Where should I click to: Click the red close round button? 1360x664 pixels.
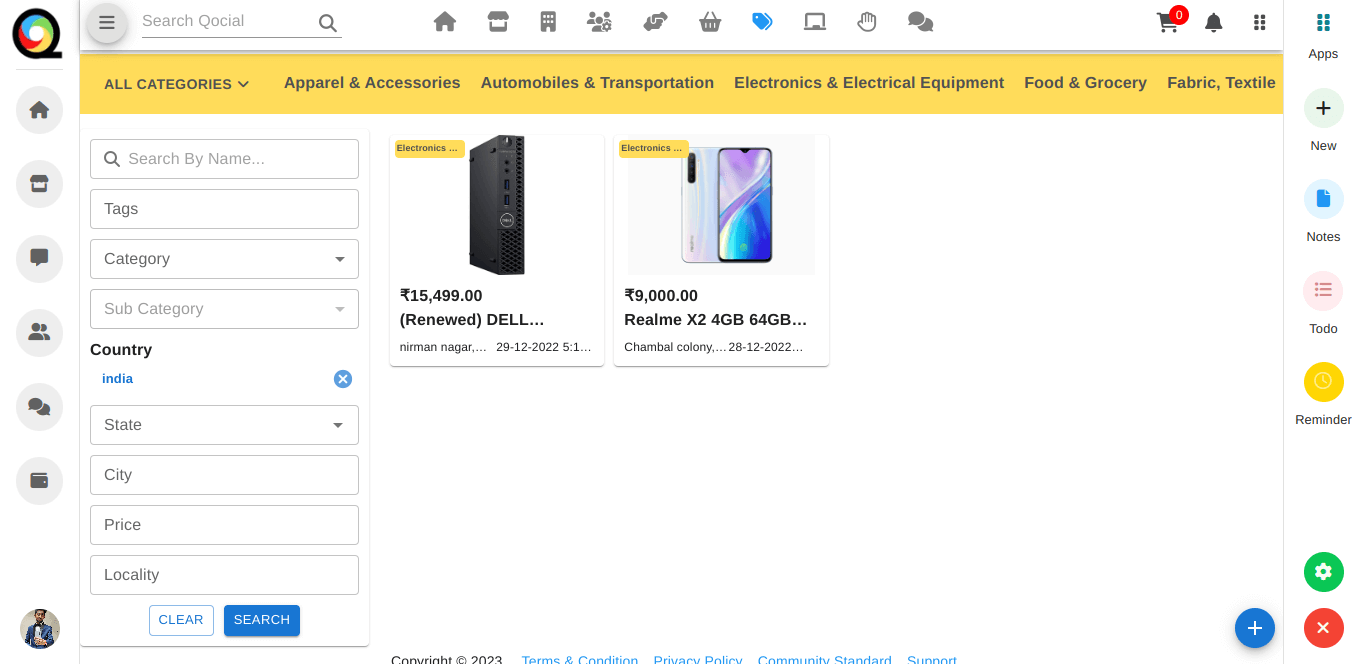[x=1323, y=628]
